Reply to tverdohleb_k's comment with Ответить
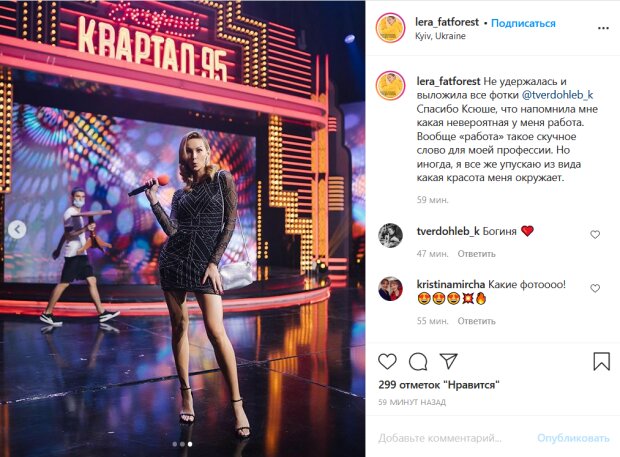Image resolution: width=620 pixels, height=457 pixels. (x=476, y=254)
